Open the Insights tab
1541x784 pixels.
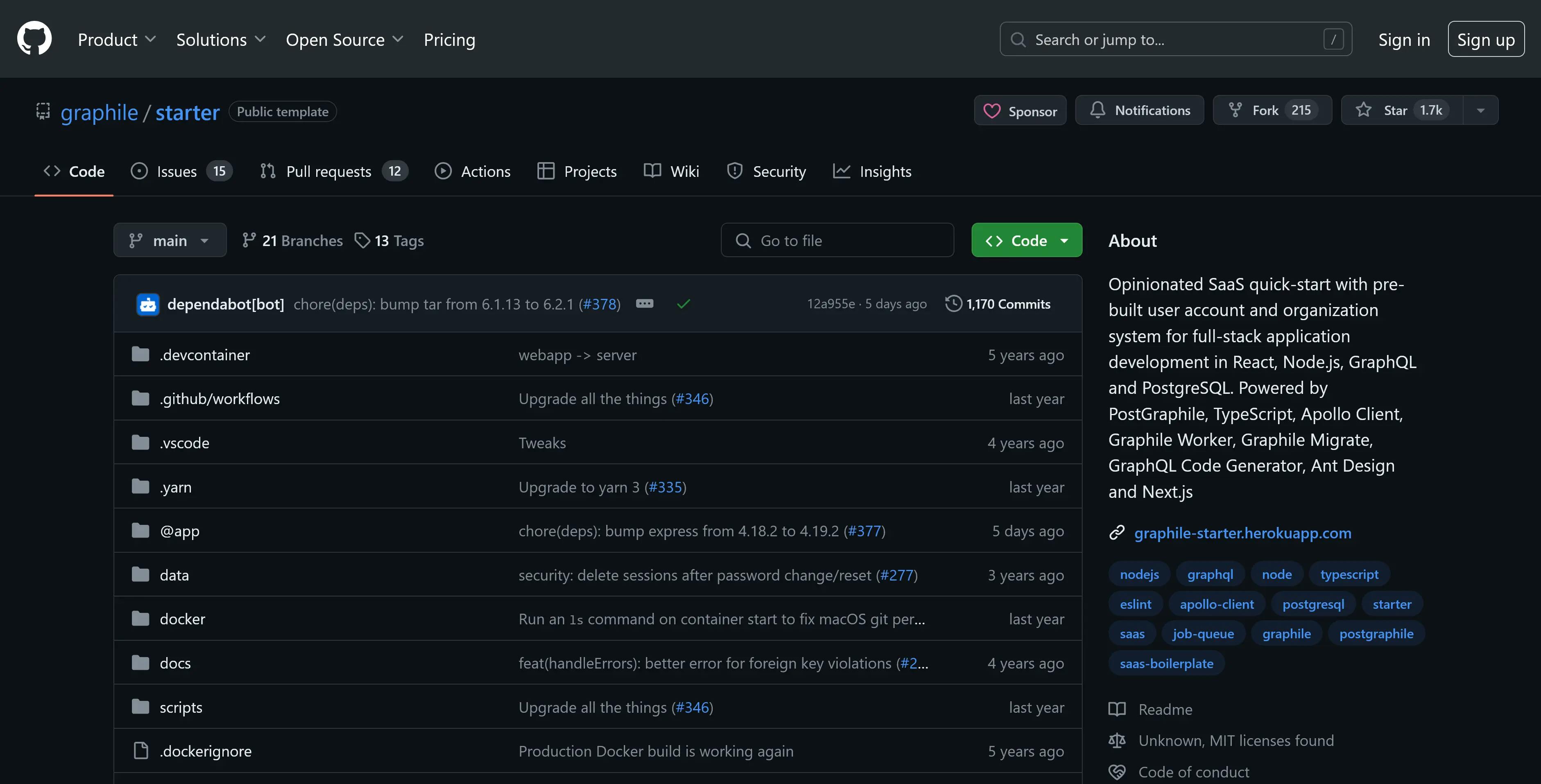pos(871,172)
